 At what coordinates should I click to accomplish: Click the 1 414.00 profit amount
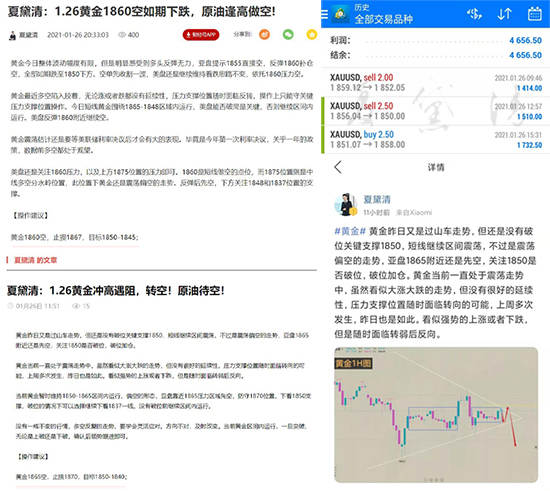tap(529, 88)
